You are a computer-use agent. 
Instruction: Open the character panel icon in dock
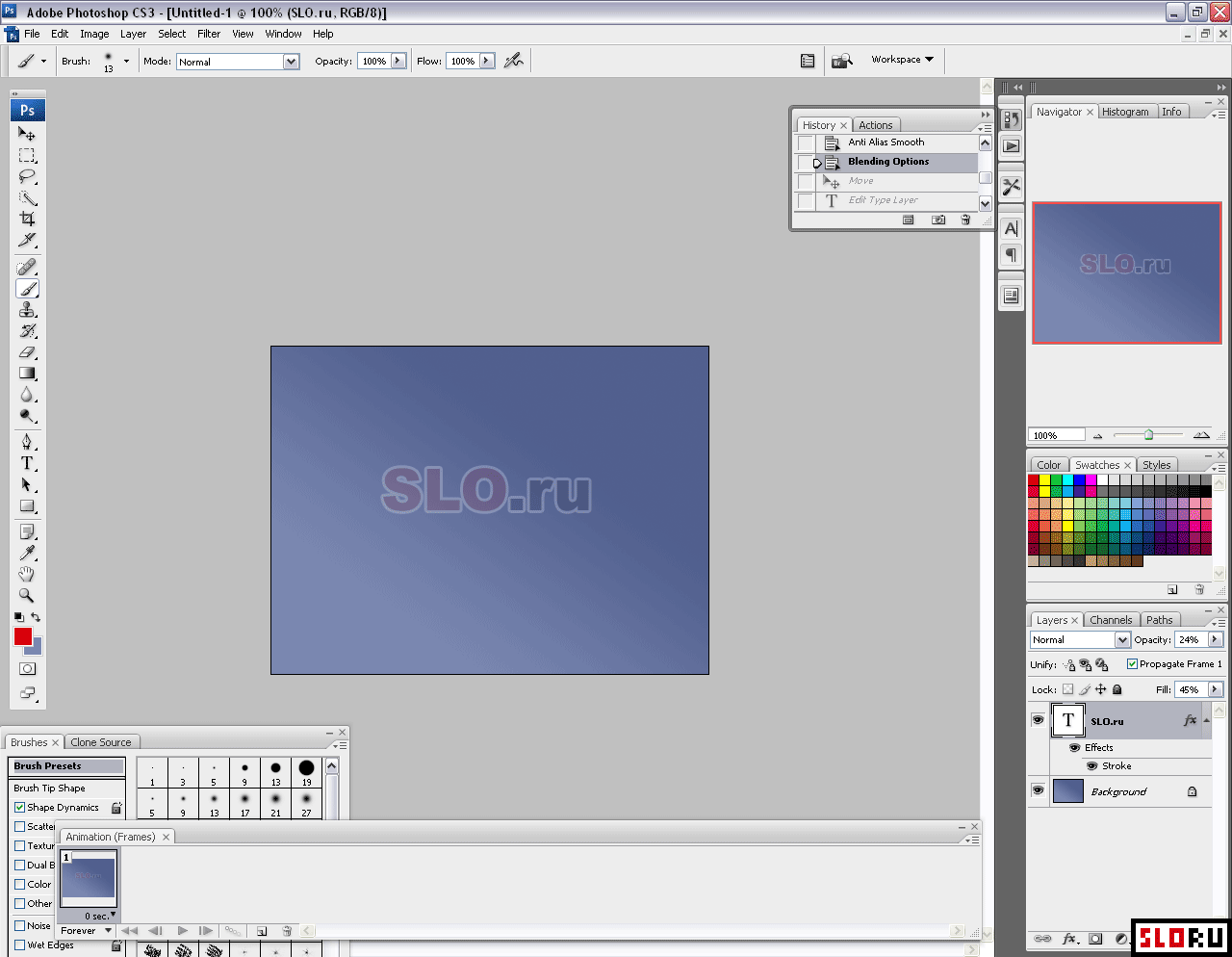pos(1011,228)
